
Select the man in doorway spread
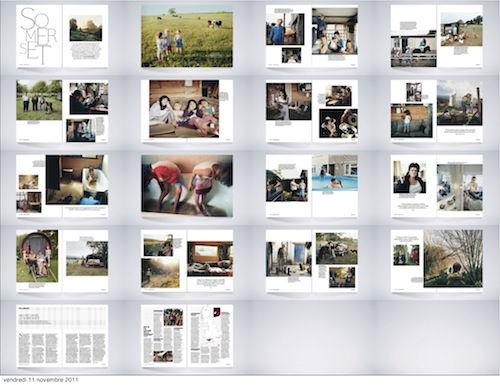pos(312,261)
